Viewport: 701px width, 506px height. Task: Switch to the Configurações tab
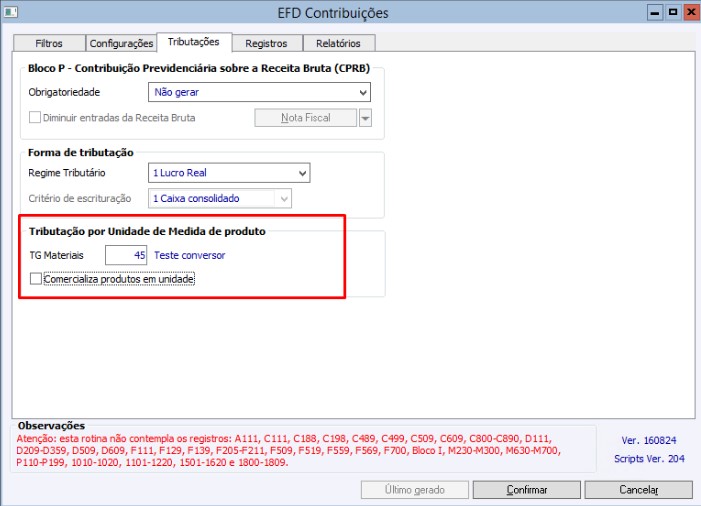coord(121,43)
